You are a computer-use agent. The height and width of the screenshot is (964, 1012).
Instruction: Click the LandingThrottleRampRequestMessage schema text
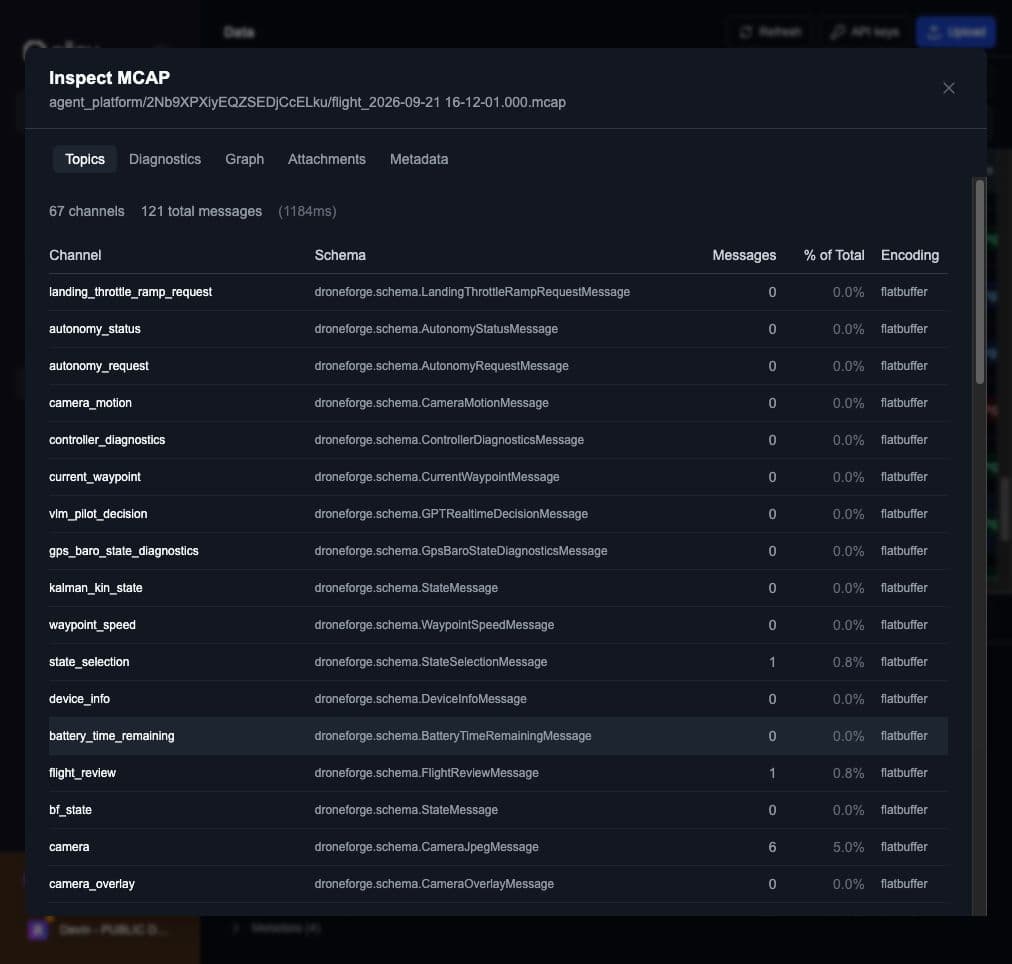472,292
